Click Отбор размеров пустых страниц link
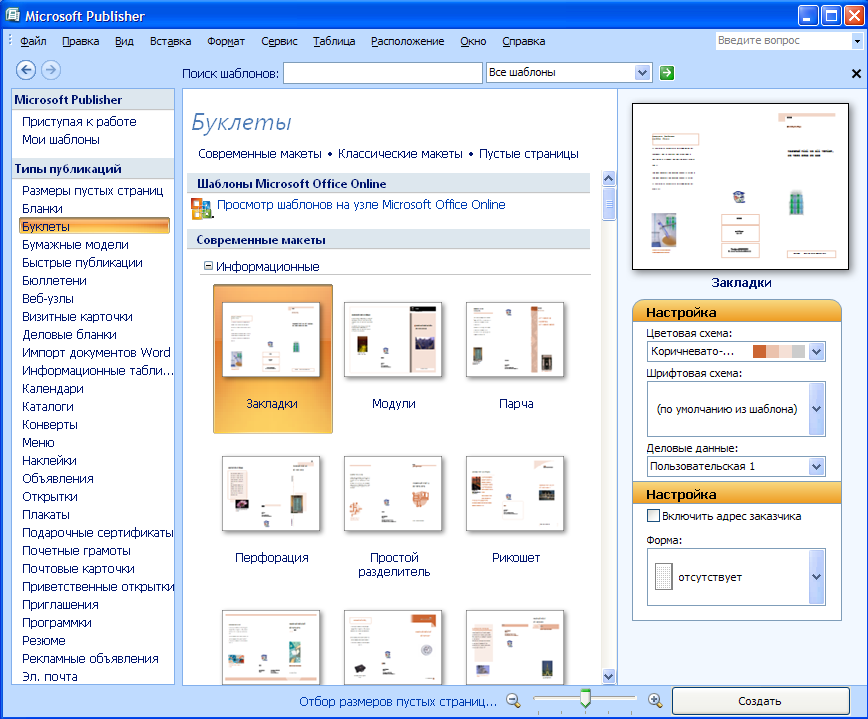868x719 pixels. (398, 701)
